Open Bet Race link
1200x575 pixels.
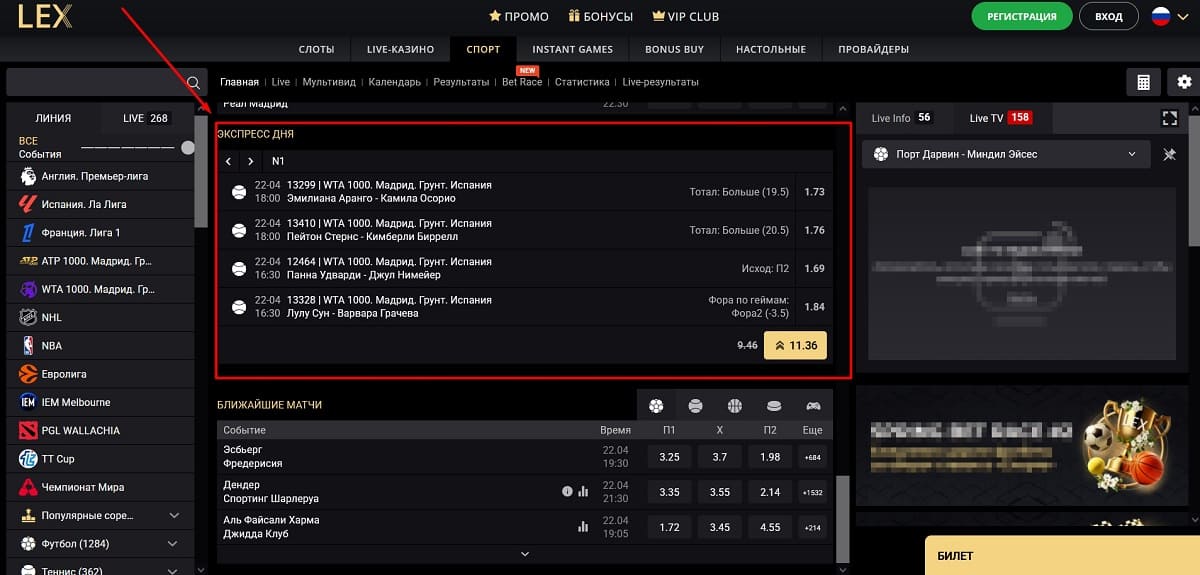pyautogui.click(x=522, y=82)
